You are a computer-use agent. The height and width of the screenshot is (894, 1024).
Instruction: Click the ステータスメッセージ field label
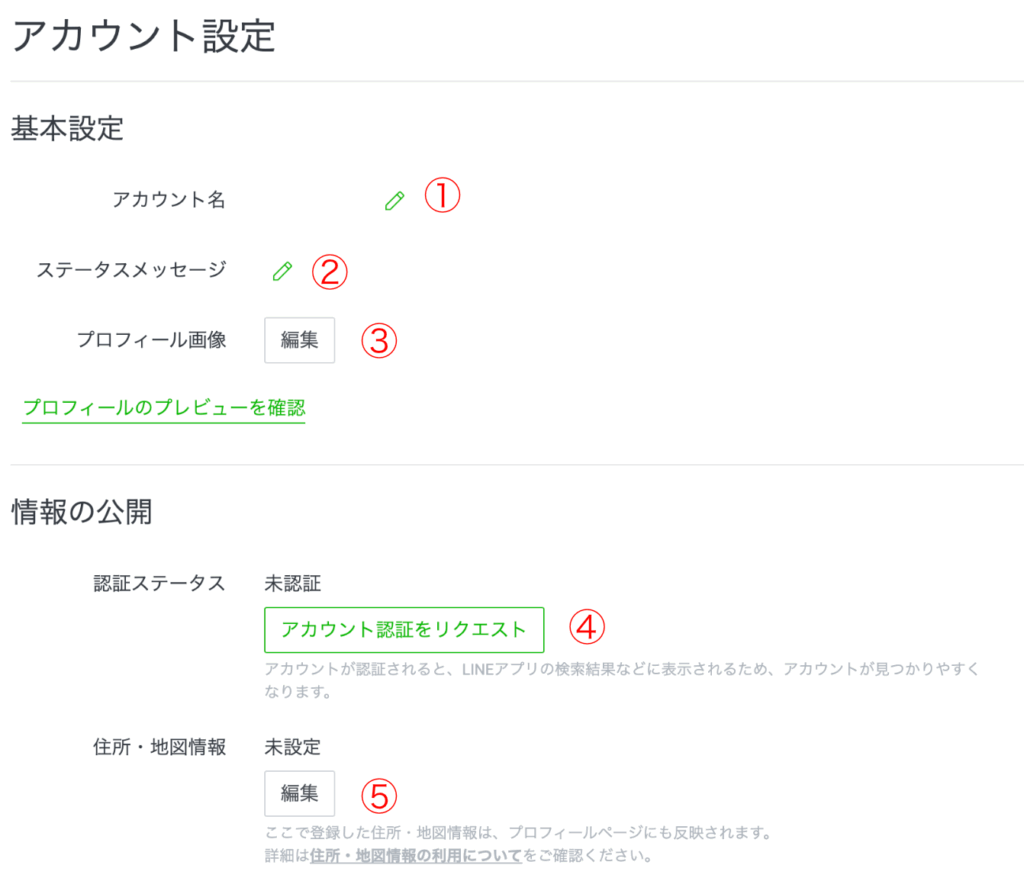pos(131,270)
